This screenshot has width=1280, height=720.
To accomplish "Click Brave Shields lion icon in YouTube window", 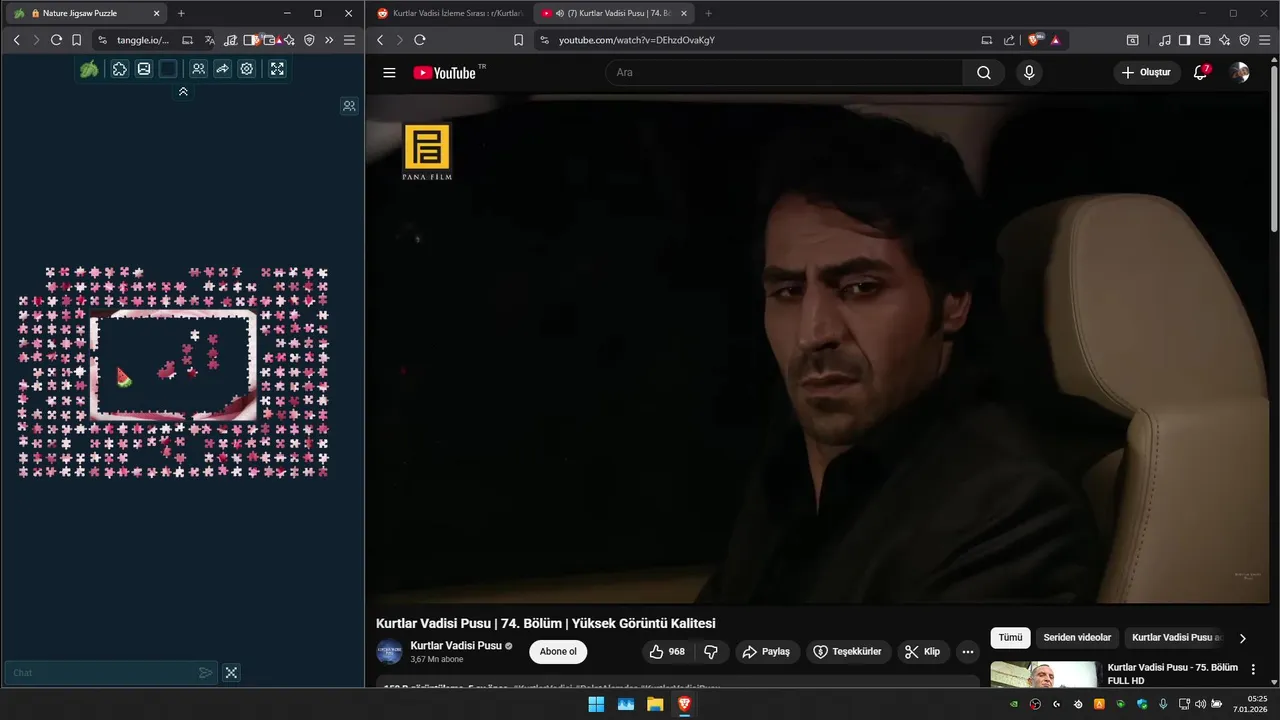I will pyautogui.click(x=1034, y=40).
